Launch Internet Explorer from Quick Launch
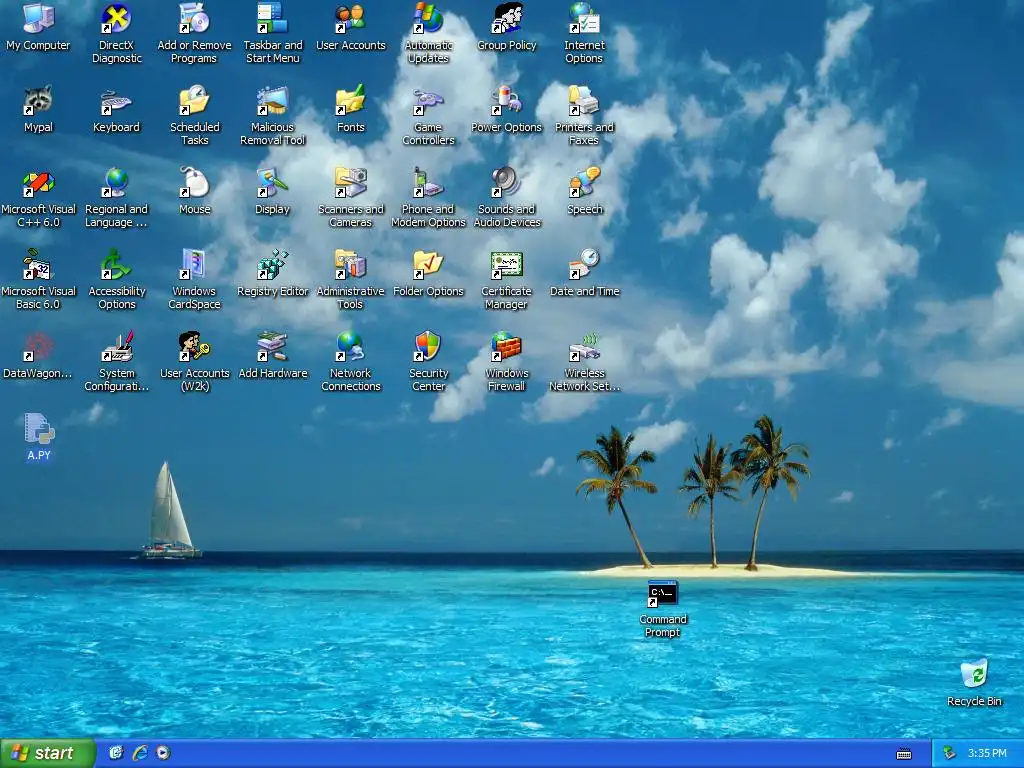Viewport: 1024px width, 768px height. tap(140, 753)
